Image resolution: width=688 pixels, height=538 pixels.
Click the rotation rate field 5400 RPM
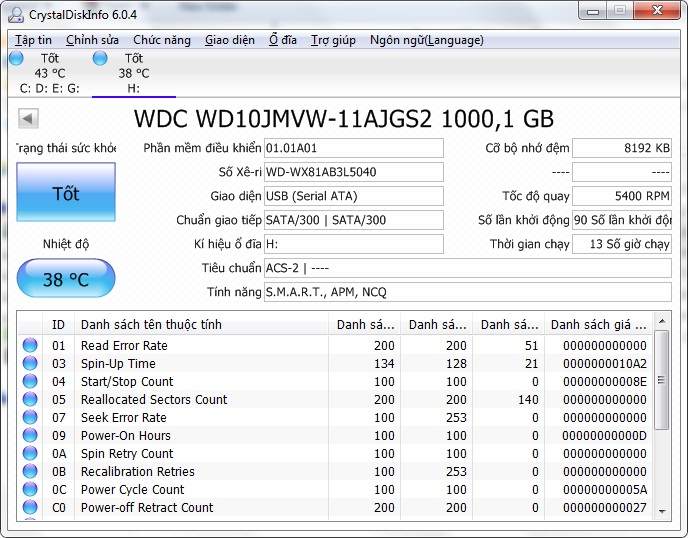(622, 196)
